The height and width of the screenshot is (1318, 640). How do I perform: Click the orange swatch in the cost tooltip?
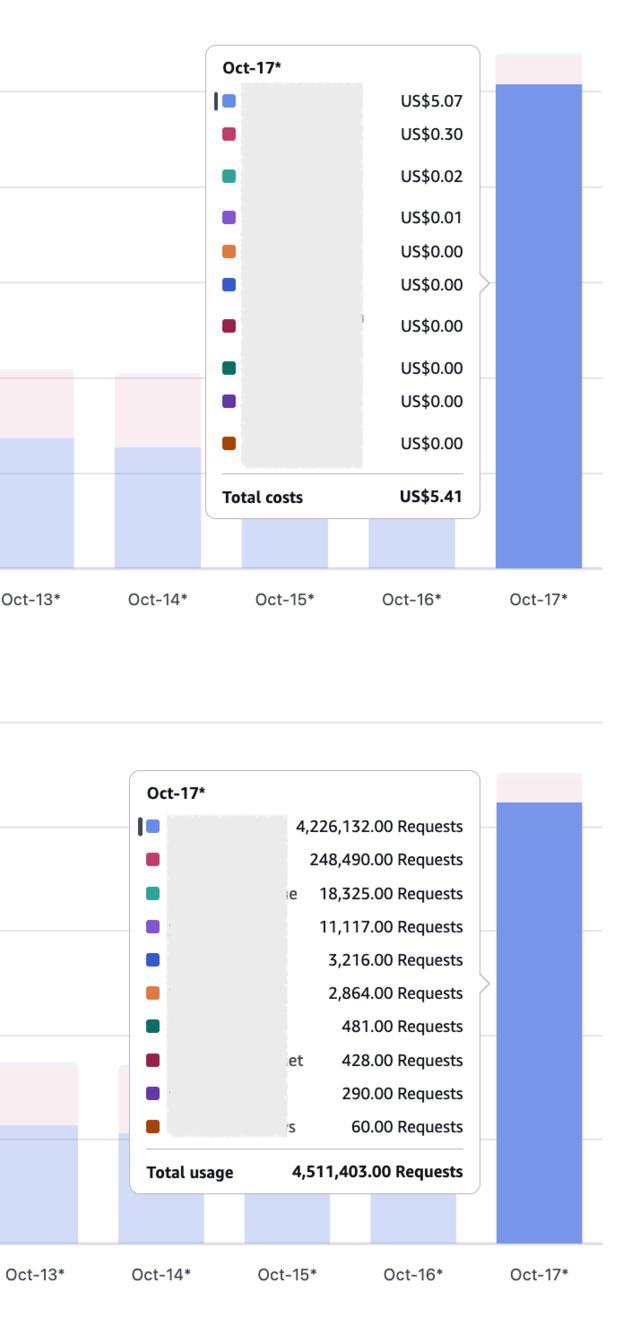tap(229, 251)
